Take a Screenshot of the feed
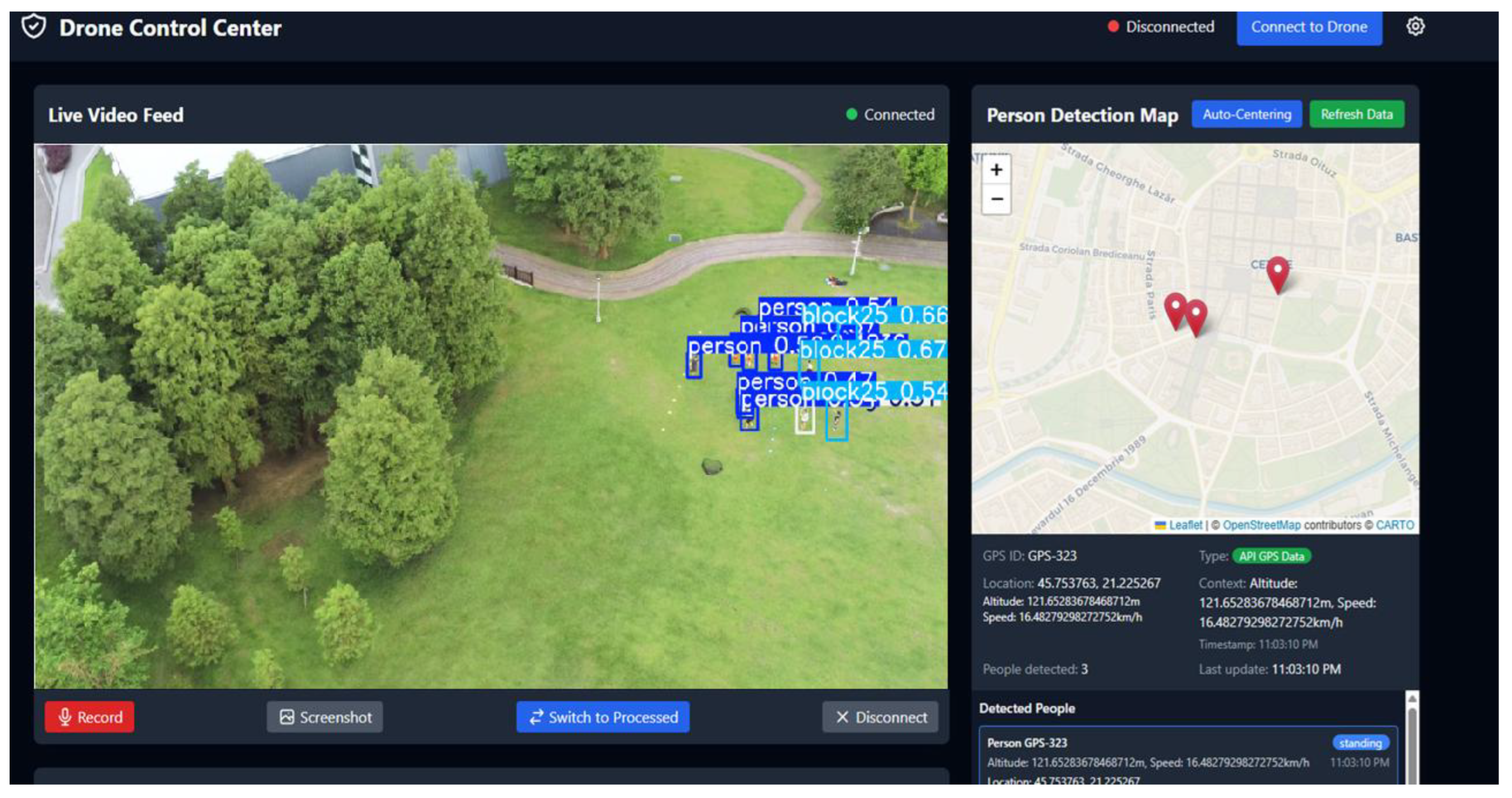This screenshot has width=1512, height=798. click(x=325, y=717)
